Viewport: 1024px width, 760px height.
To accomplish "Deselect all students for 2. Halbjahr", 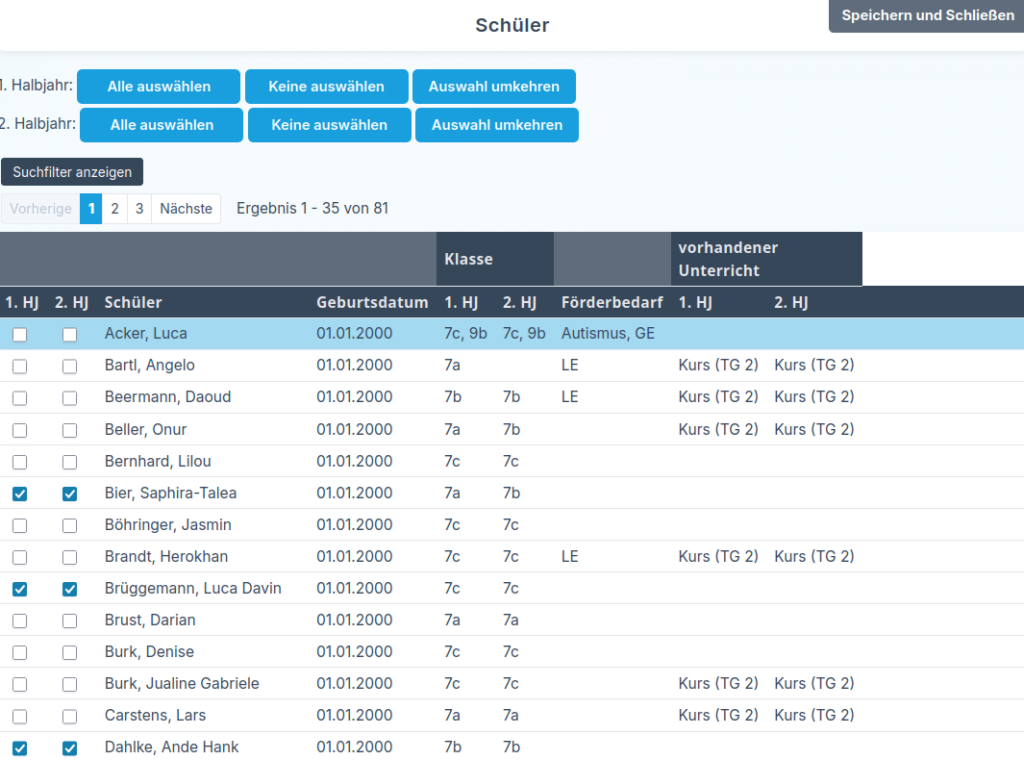I will tap(329, 125).
